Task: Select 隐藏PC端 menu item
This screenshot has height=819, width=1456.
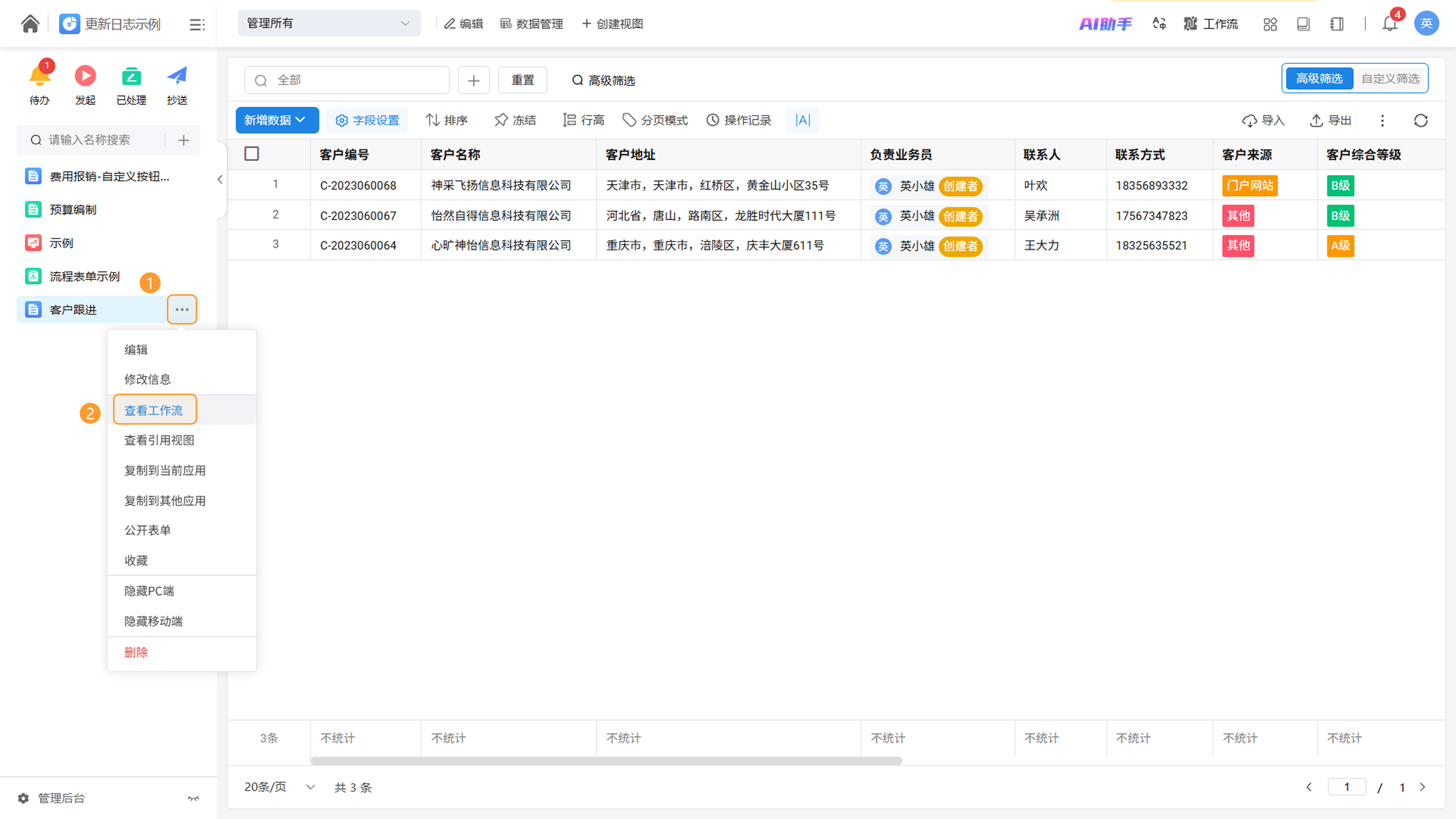Action: 182,591
